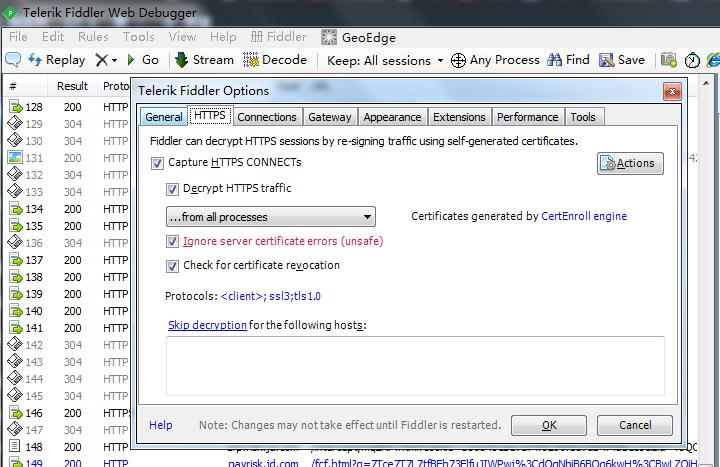Click the Internet Explorer browse icon
The height and width of the screenshot is (467, 720).
point(713,60)
